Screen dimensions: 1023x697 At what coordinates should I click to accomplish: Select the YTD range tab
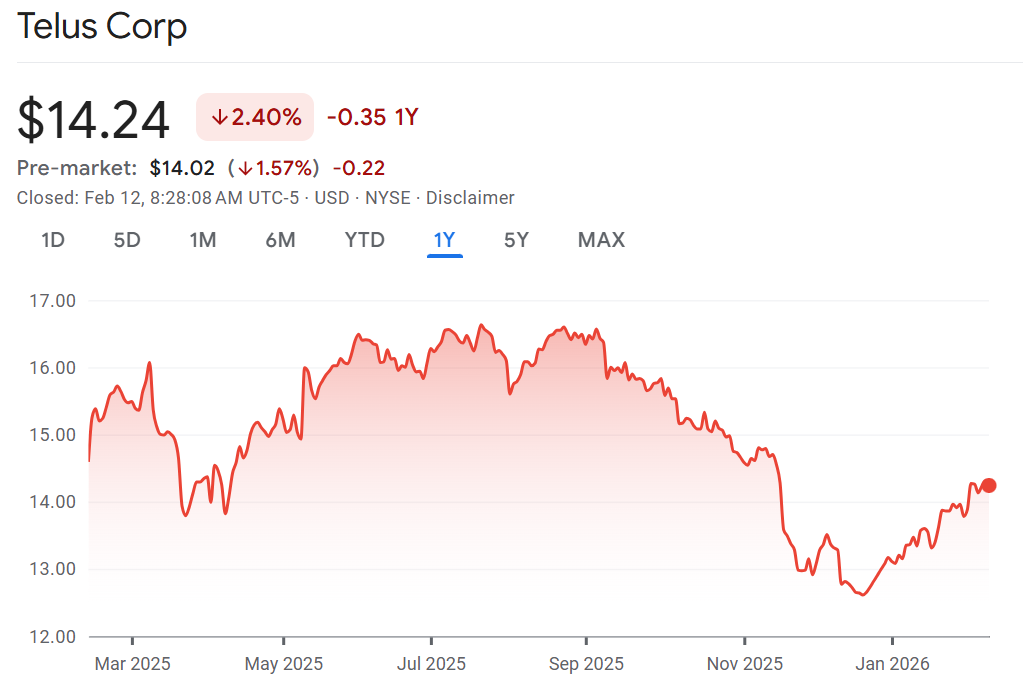[x=364, y=240]
